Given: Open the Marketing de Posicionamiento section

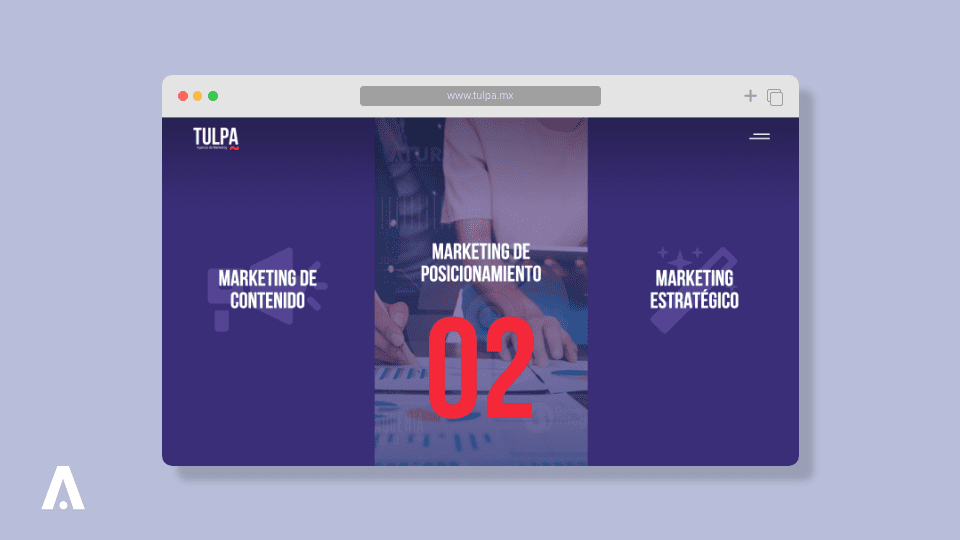Looking at the screenshot, I should [x=481, y=262].
